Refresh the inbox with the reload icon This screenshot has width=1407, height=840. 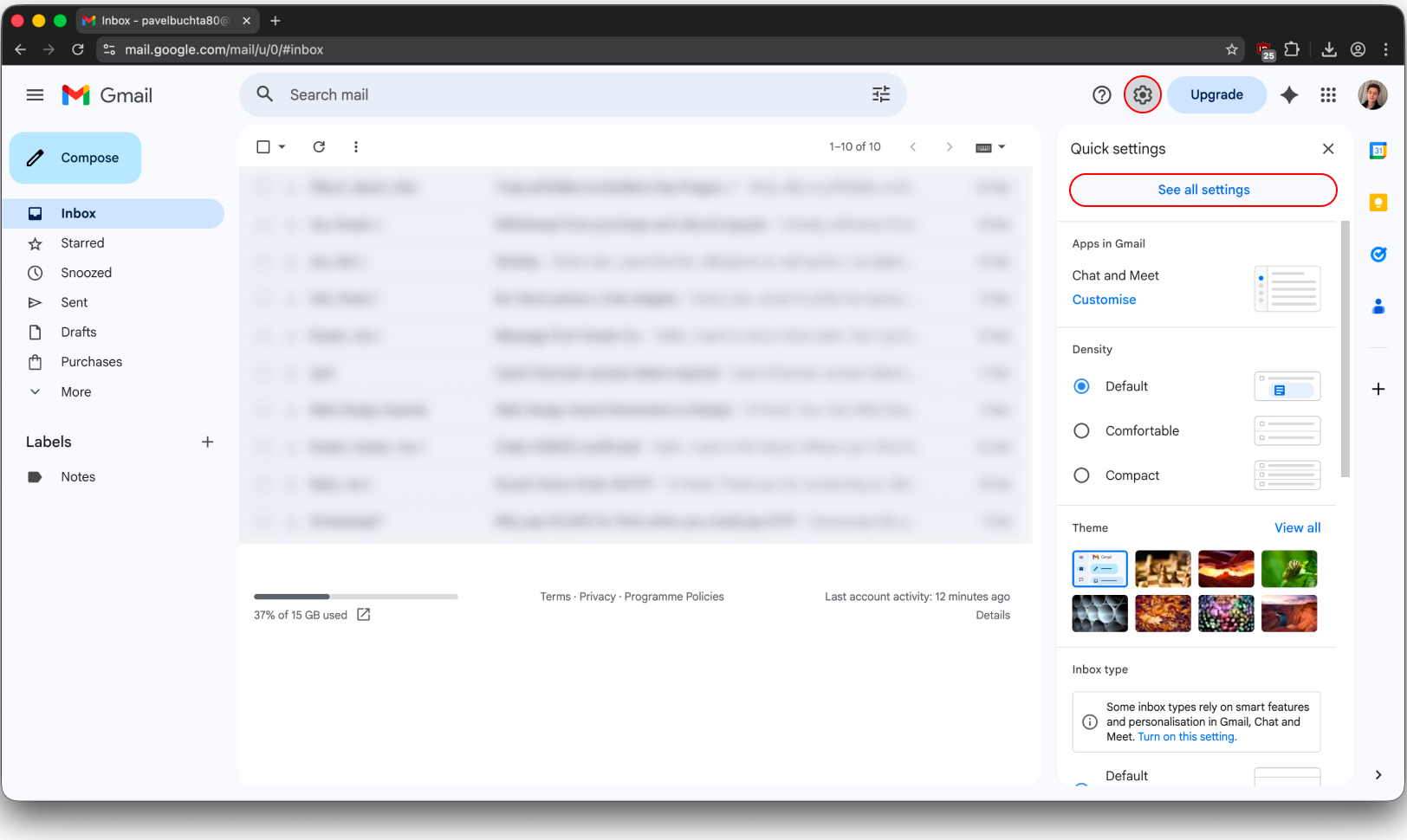(x=319, y=146)
